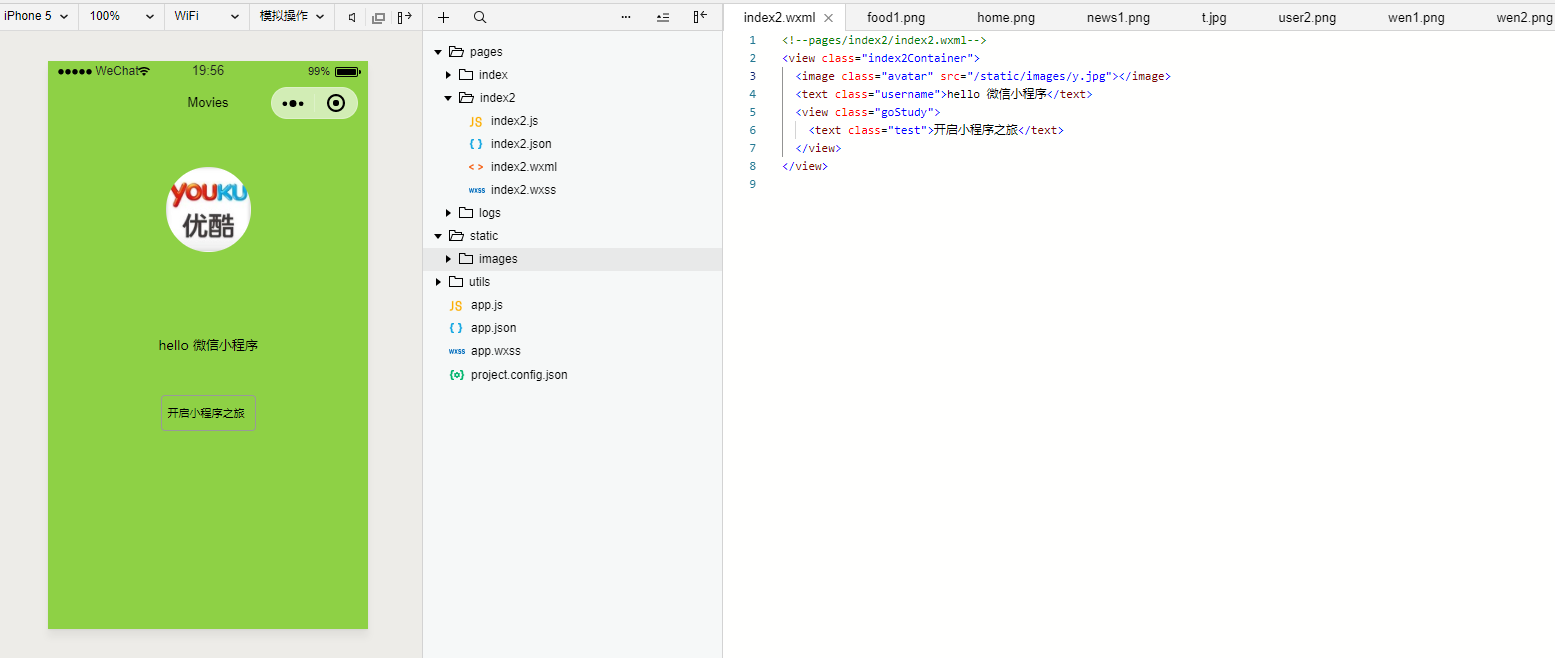Click the simulator 19:56 clock
Viewport: 1555px width, 658px height.
[208, 71]
